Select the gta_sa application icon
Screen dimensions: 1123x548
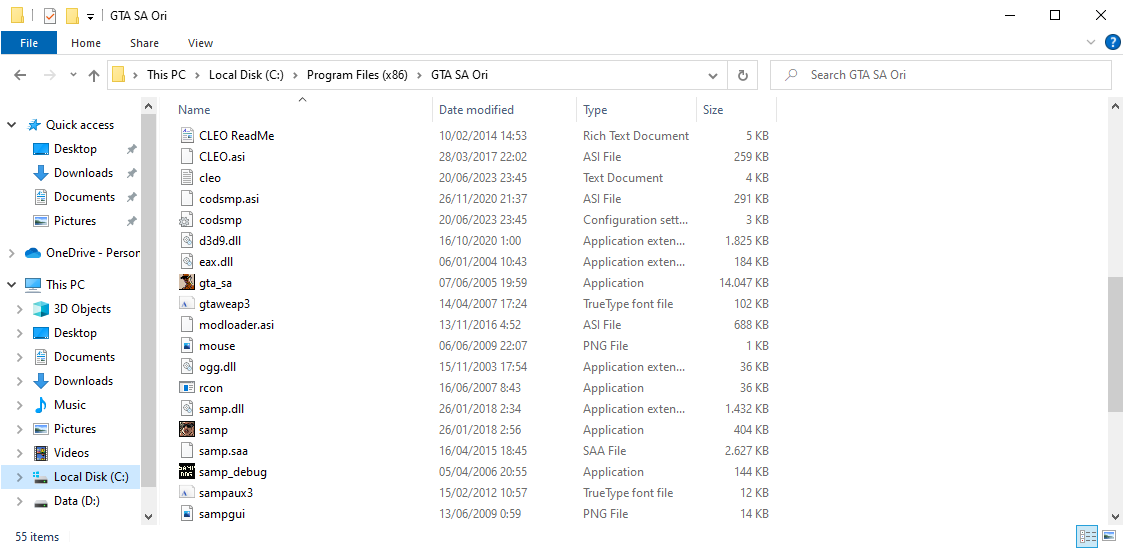pos(186,282)
